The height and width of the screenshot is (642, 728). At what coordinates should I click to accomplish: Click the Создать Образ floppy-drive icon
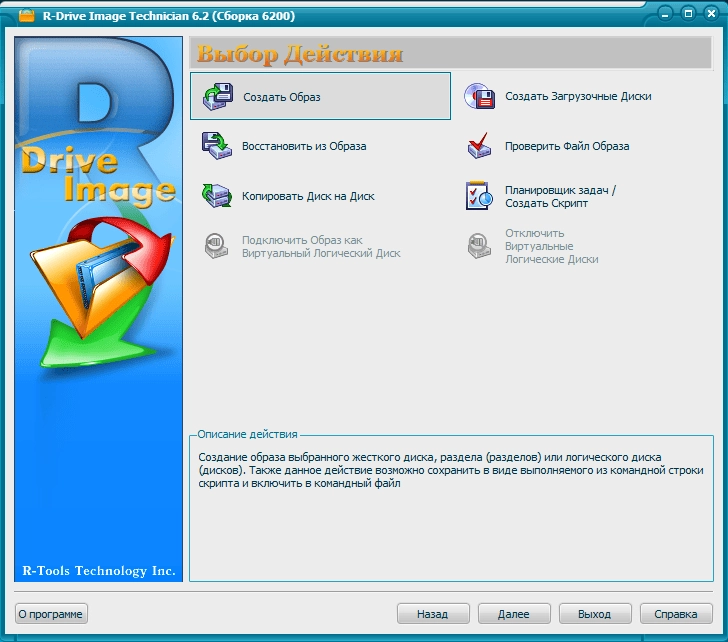click(217, 96)
